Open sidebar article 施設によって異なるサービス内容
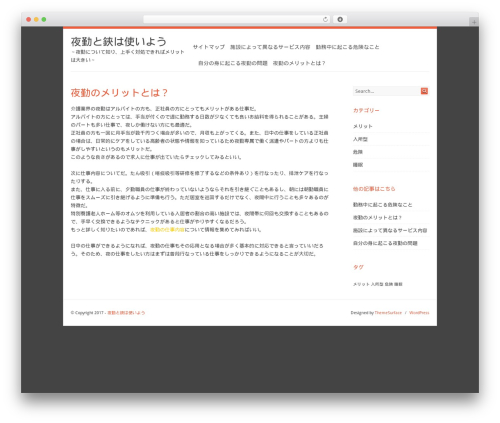The image size is (500, 423). click(x=390, y=230)
